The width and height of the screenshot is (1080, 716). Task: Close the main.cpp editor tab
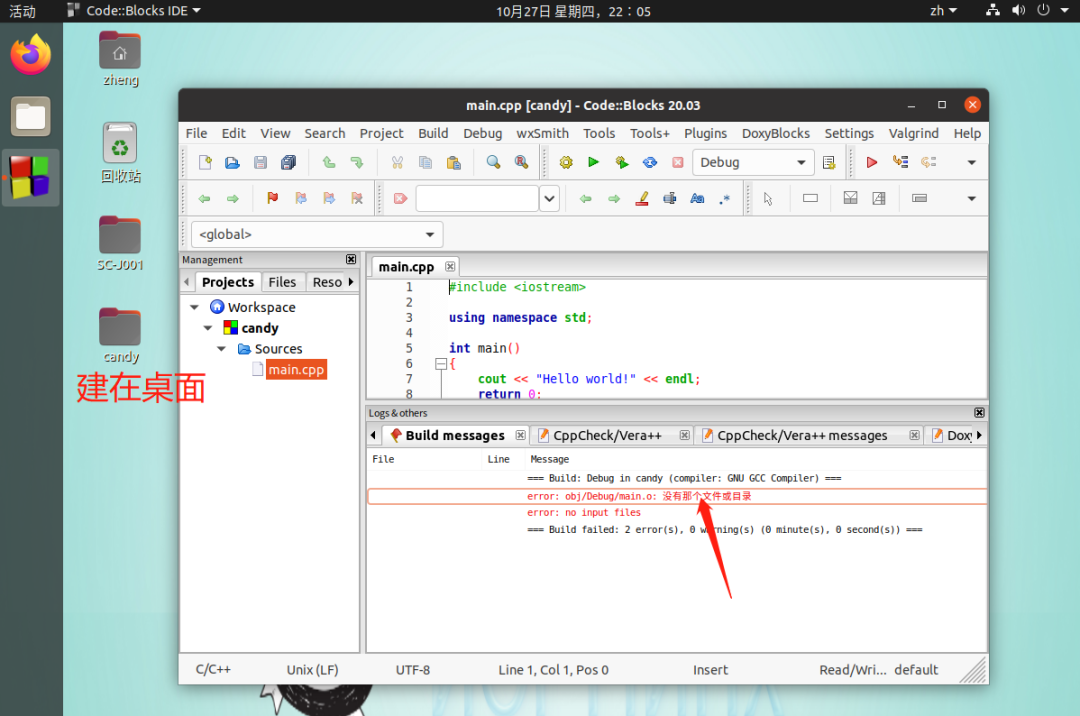(x=450, y=266)
